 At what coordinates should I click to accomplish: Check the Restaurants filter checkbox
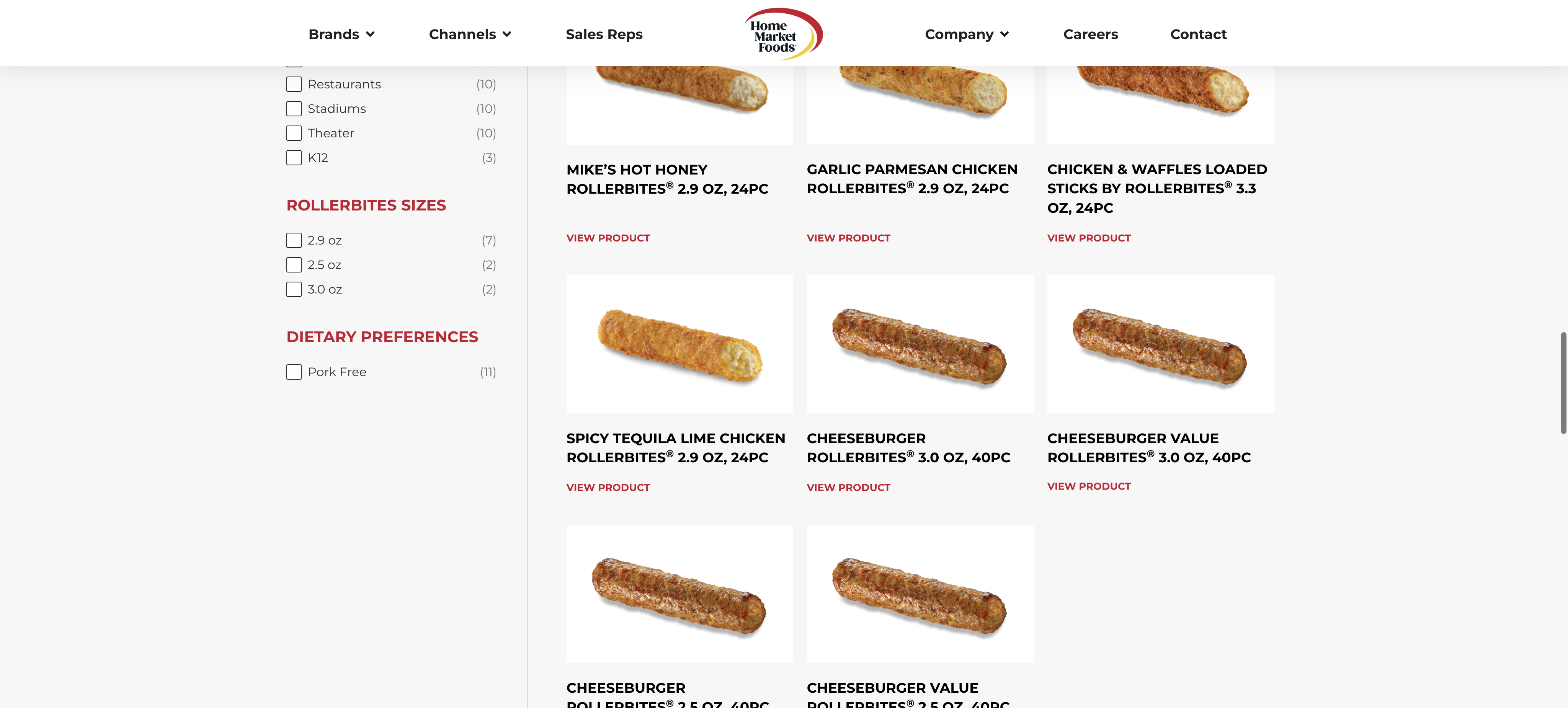click(x=294, y=84)
